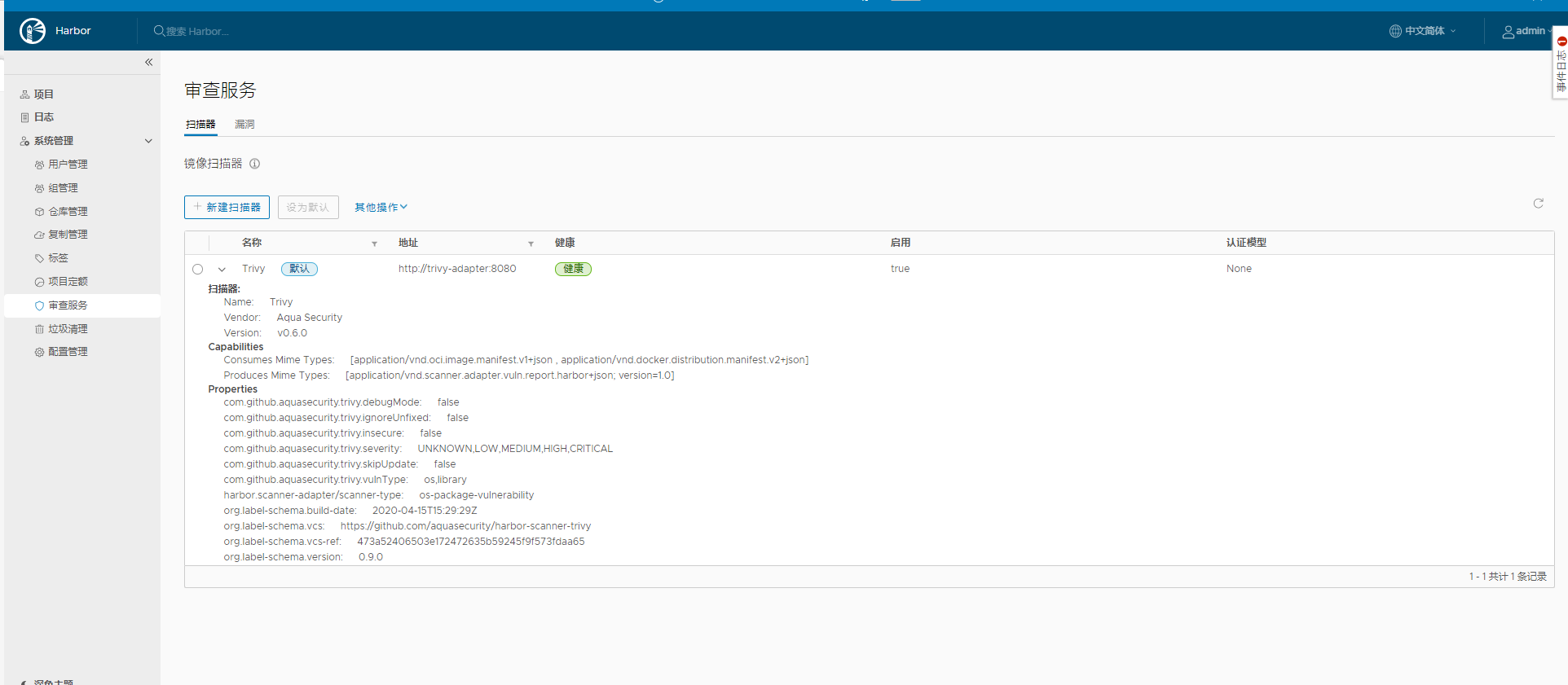Viewport: 1568px width, 685px height.
Task: Collapse the Trivy row details chevron
Action: tap(222, 270)
